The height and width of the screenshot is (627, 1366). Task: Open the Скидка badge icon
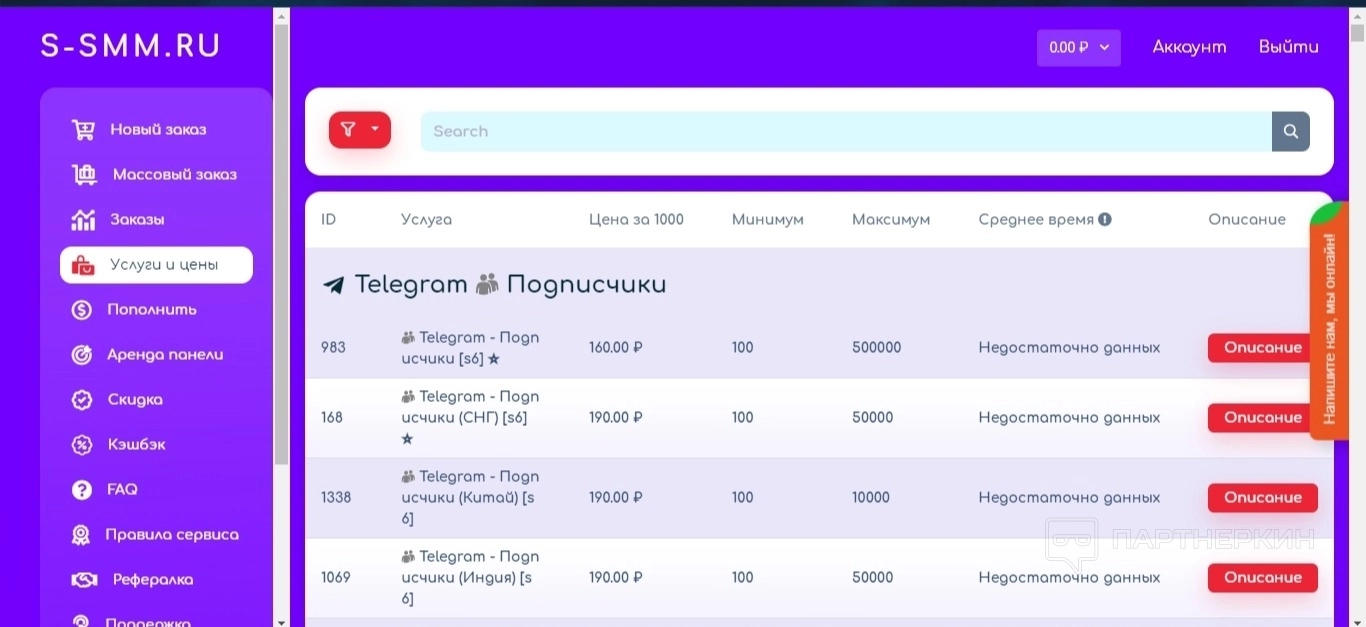tap(82, 400)
